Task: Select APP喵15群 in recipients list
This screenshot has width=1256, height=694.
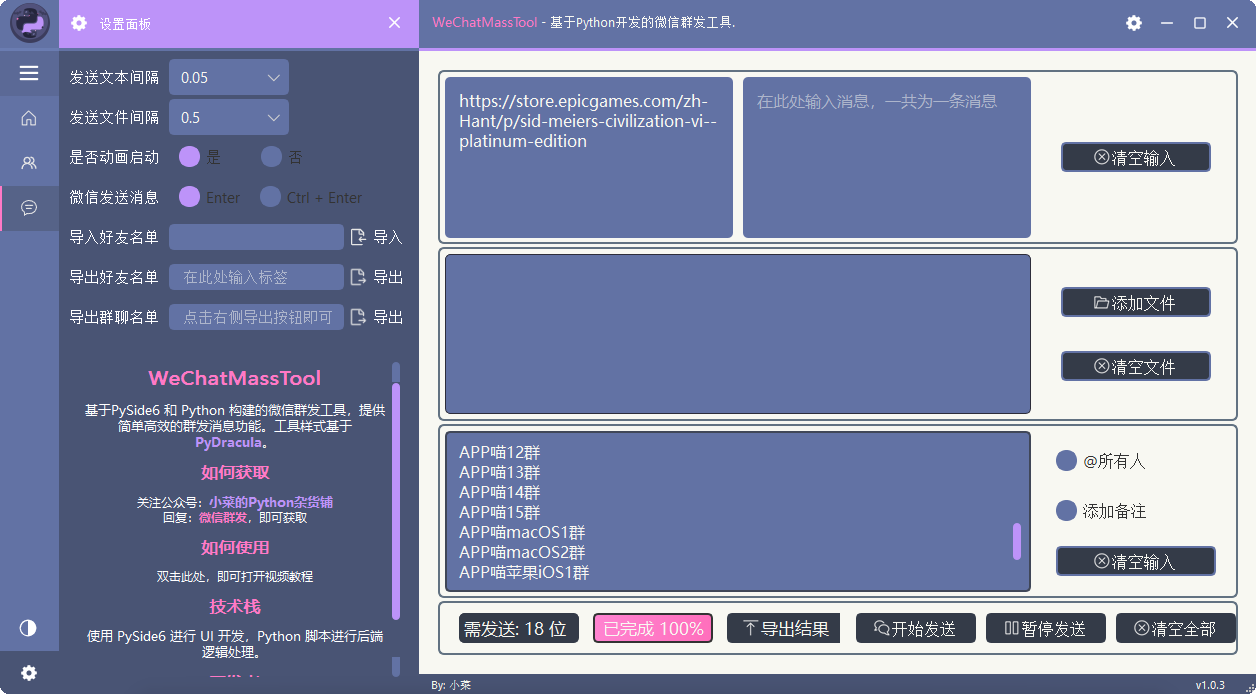Action: coord(500,512)
